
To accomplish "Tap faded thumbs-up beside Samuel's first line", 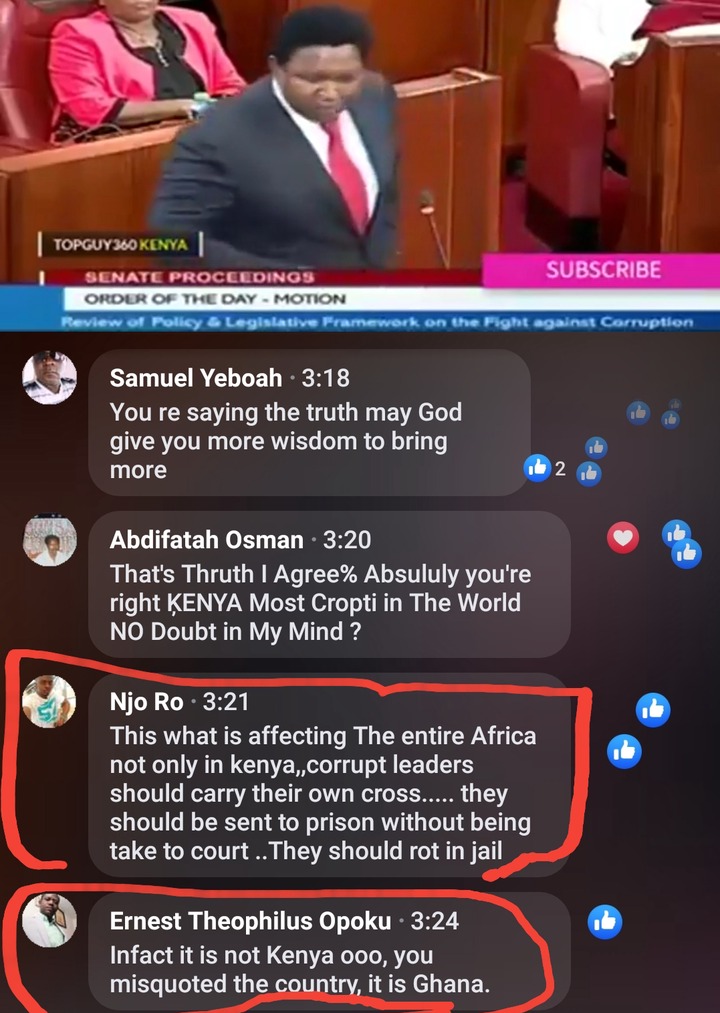I will coord(639,412).
